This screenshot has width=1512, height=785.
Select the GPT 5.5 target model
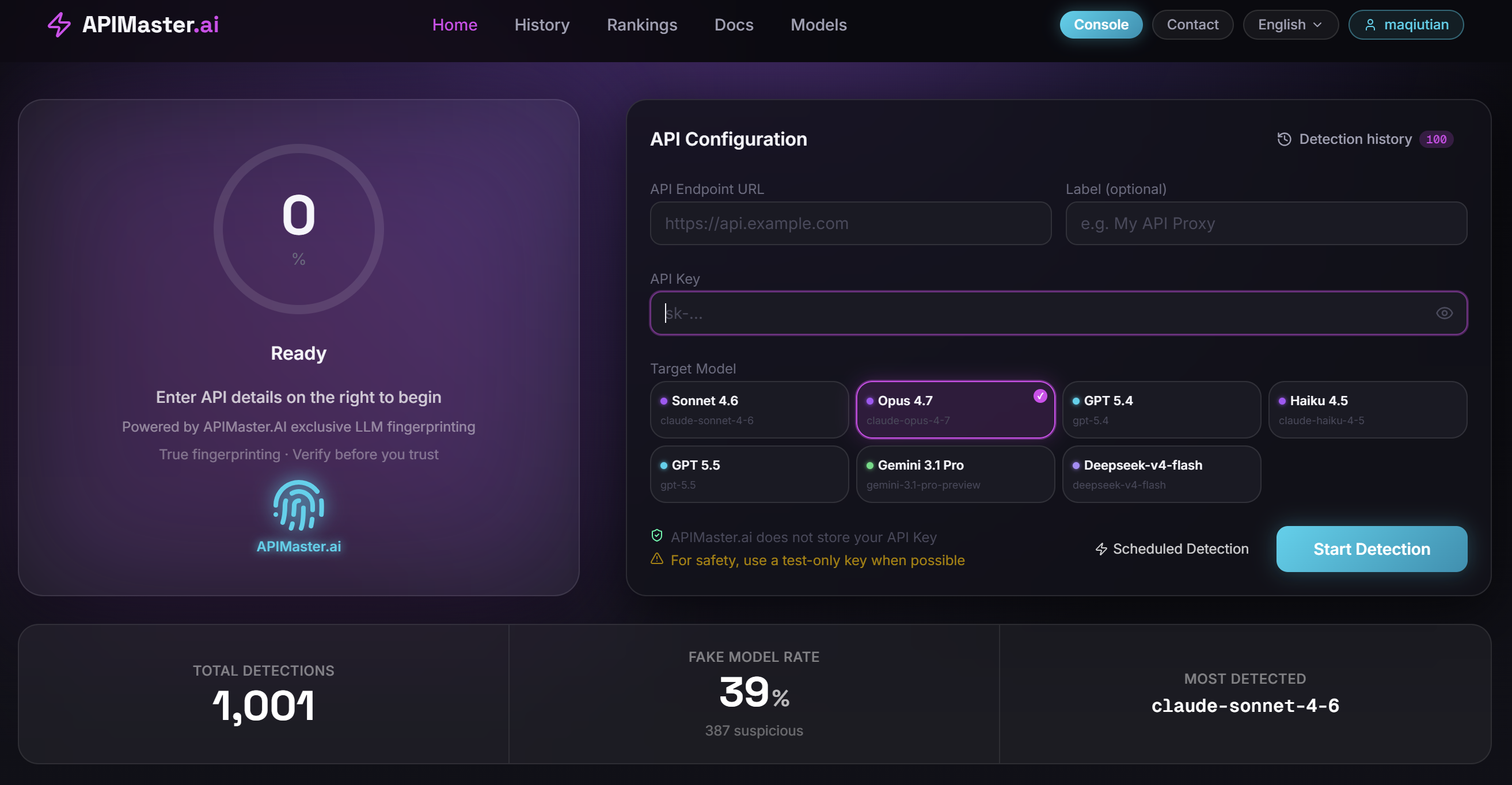(x=749, y=474)
